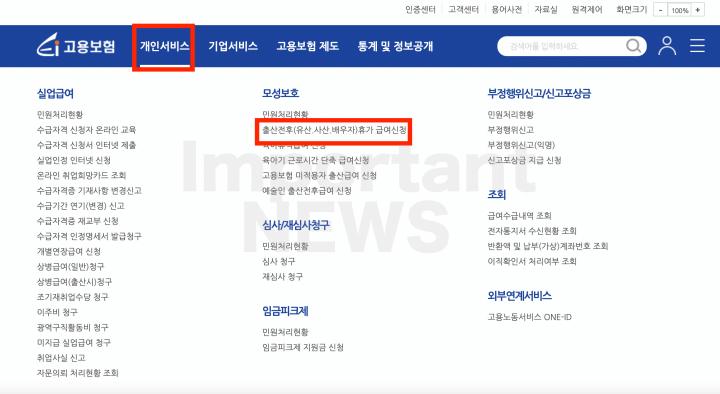Open 수급자격증 기재사항 변경신고

(x=89, y=191)
